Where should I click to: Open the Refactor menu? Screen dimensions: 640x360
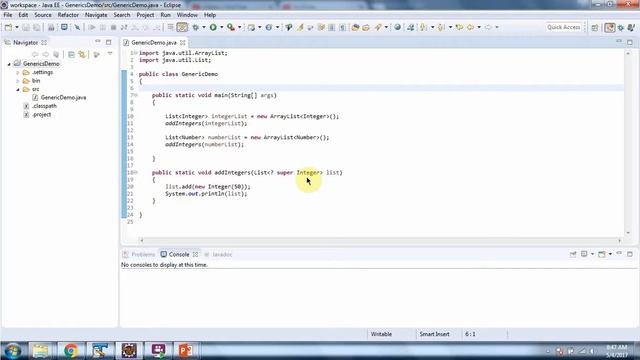[68, 15]
